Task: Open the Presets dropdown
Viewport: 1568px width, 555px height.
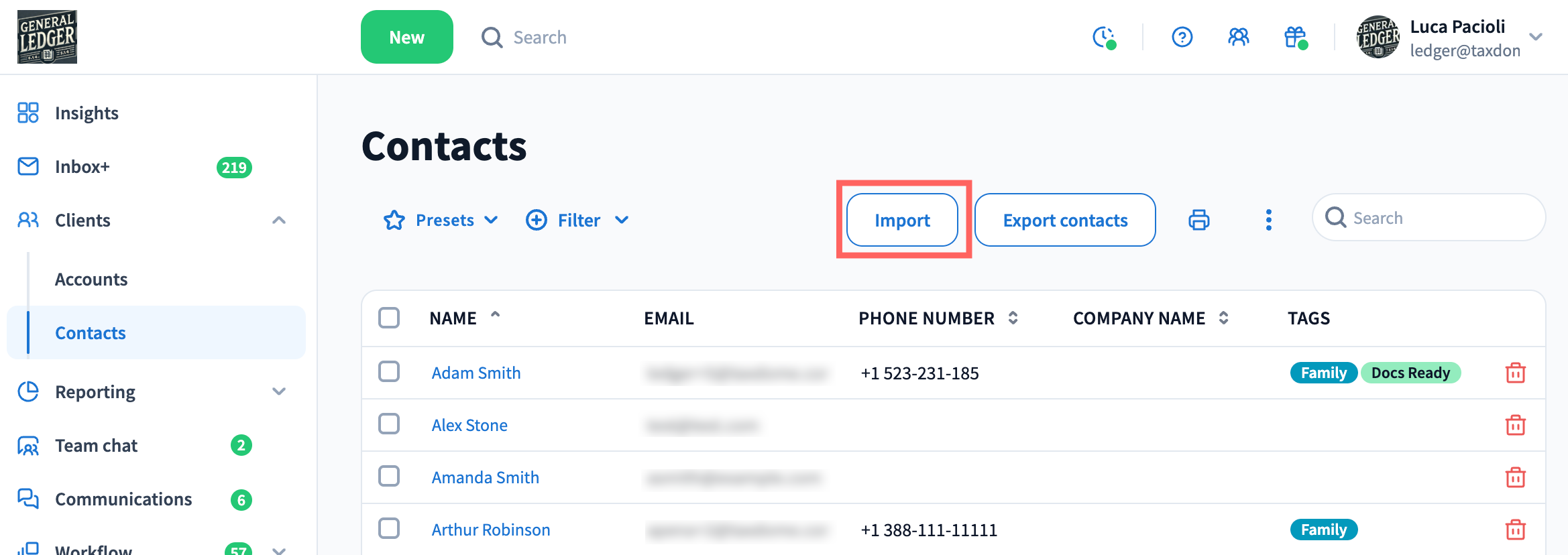Action: pyautogui.click(x=441, y=220)
